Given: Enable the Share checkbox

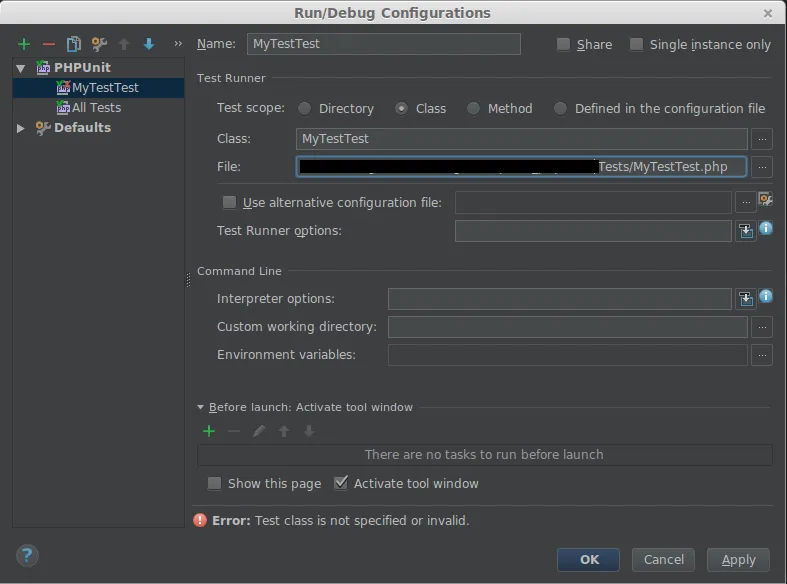Looking at the screenshot, I should [x=564, y=44].
